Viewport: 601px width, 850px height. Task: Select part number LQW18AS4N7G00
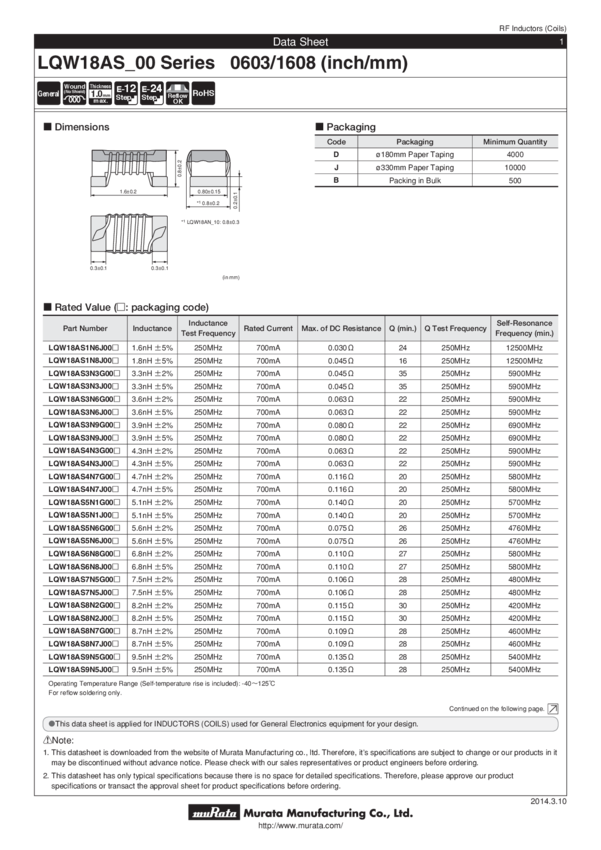tap(85, 476)
